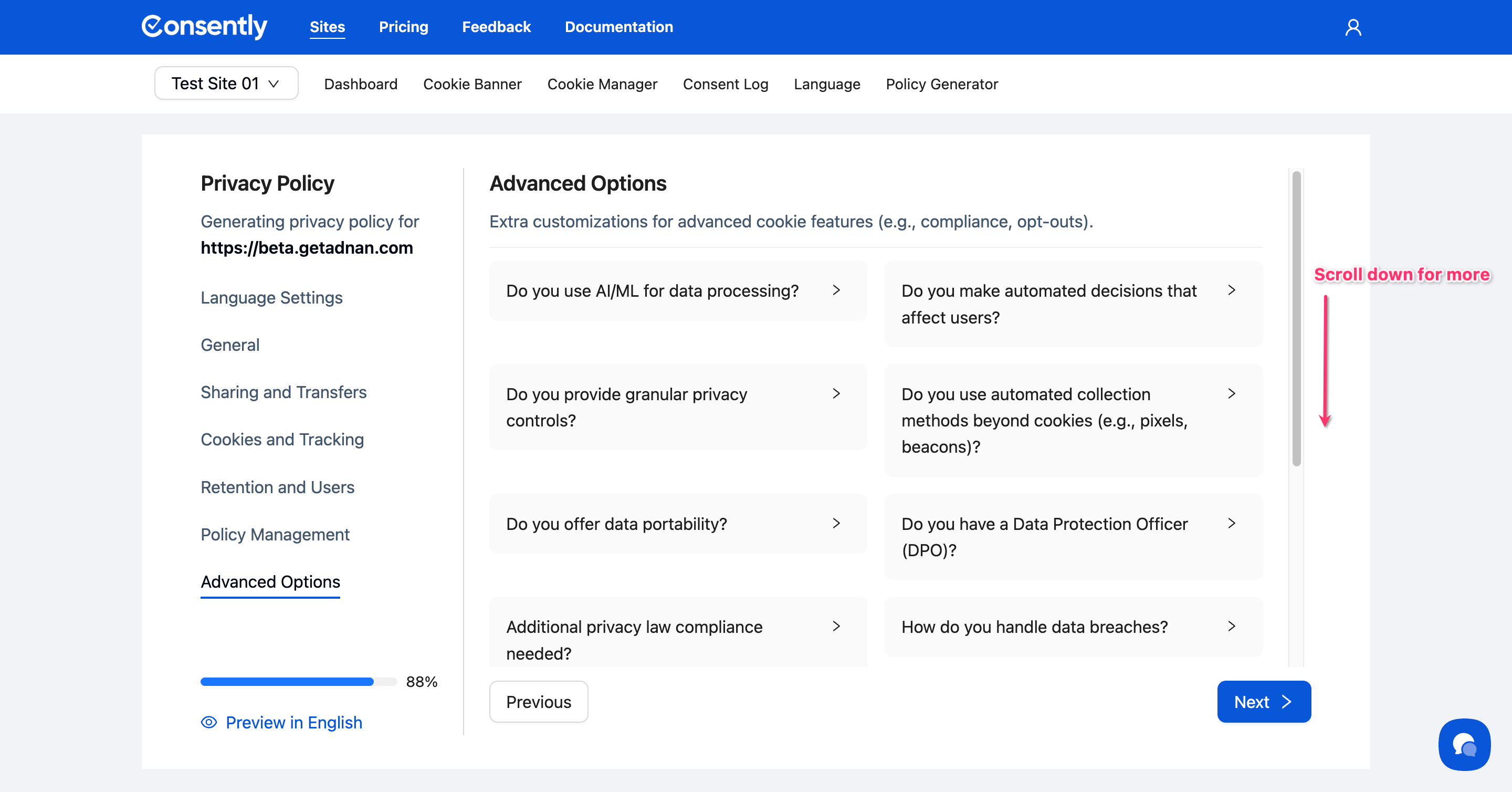
Task: Click chevron on data portability question
Action: click(x=836, y=523)
